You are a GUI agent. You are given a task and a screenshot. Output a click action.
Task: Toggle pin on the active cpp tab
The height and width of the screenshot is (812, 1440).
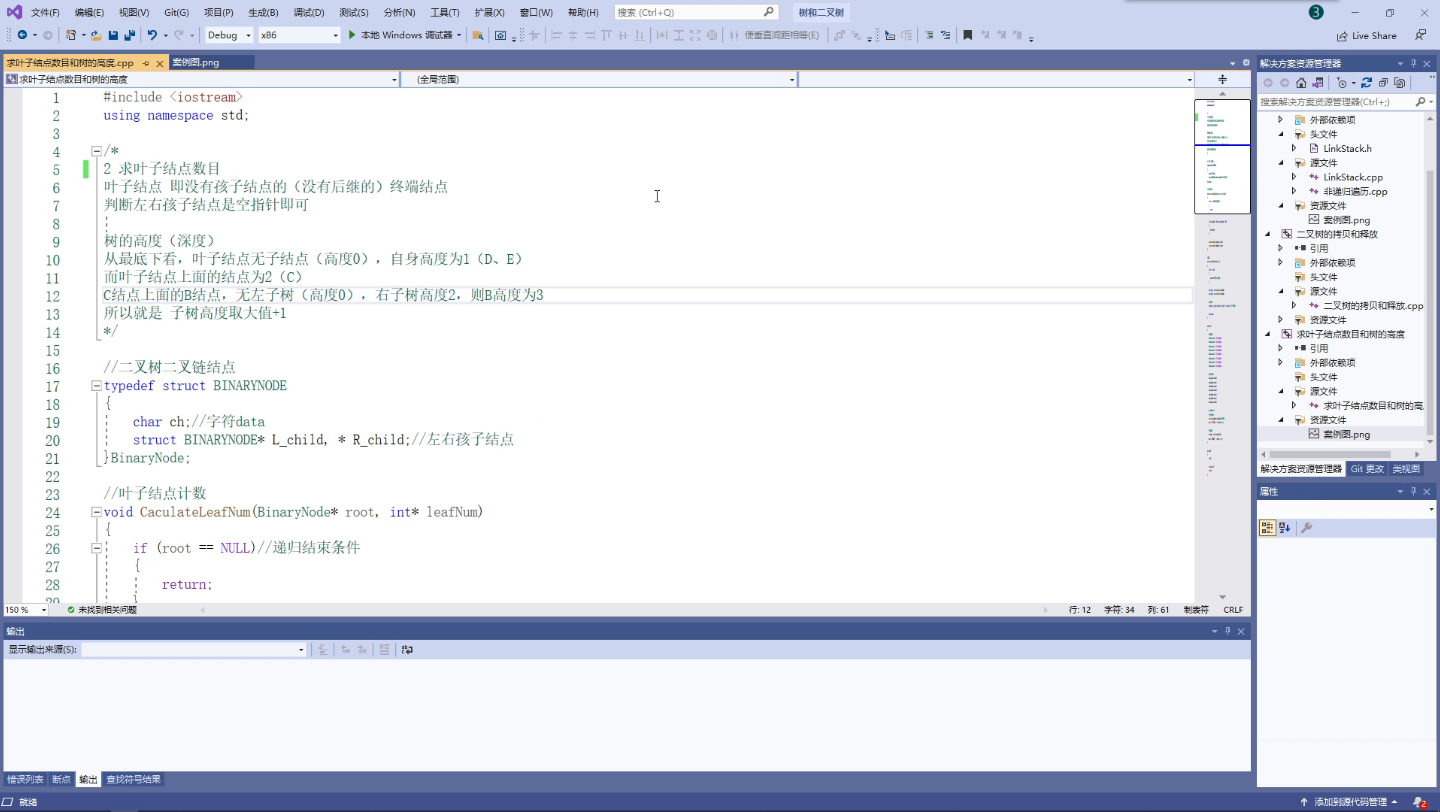coord(145,63)
